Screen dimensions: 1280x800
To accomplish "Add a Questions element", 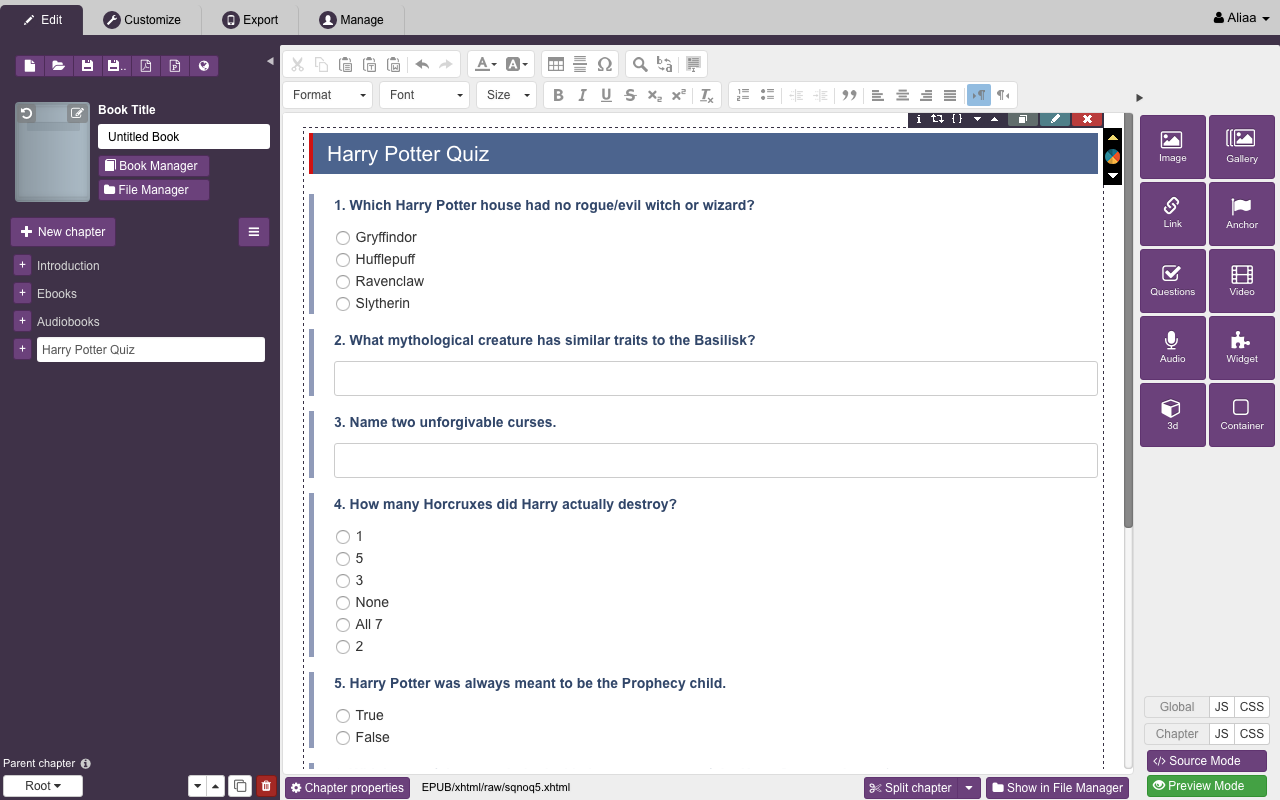I will coord(1172,280).
